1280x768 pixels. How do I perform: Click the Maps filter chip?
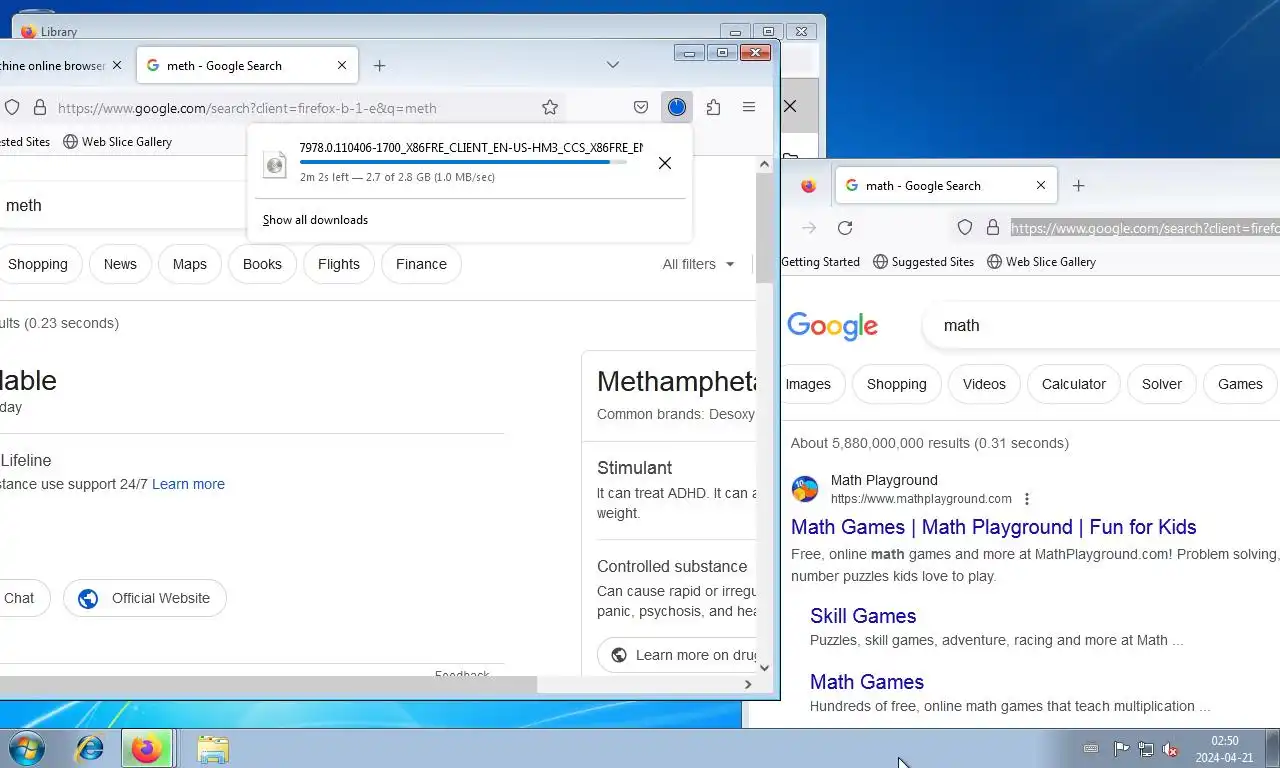pyautogui.click(x=189, y=264)
